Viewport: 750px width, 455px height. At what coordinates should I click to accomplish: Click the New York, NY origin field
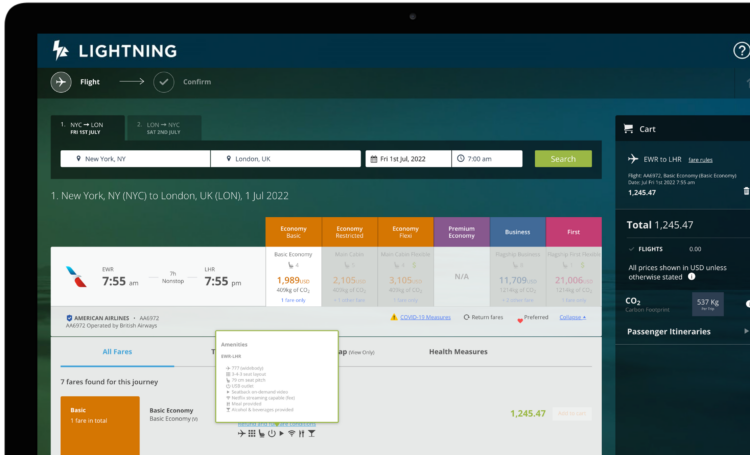135,159
